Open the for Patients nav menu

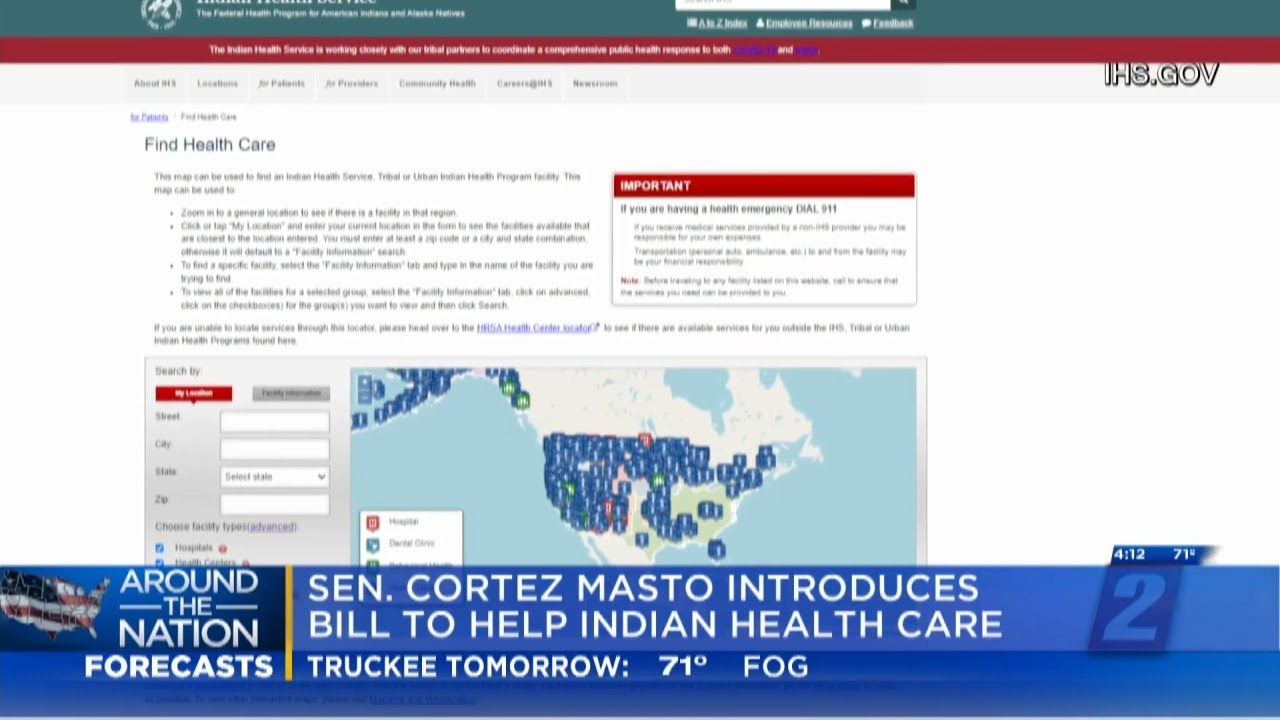coord(282,84)
